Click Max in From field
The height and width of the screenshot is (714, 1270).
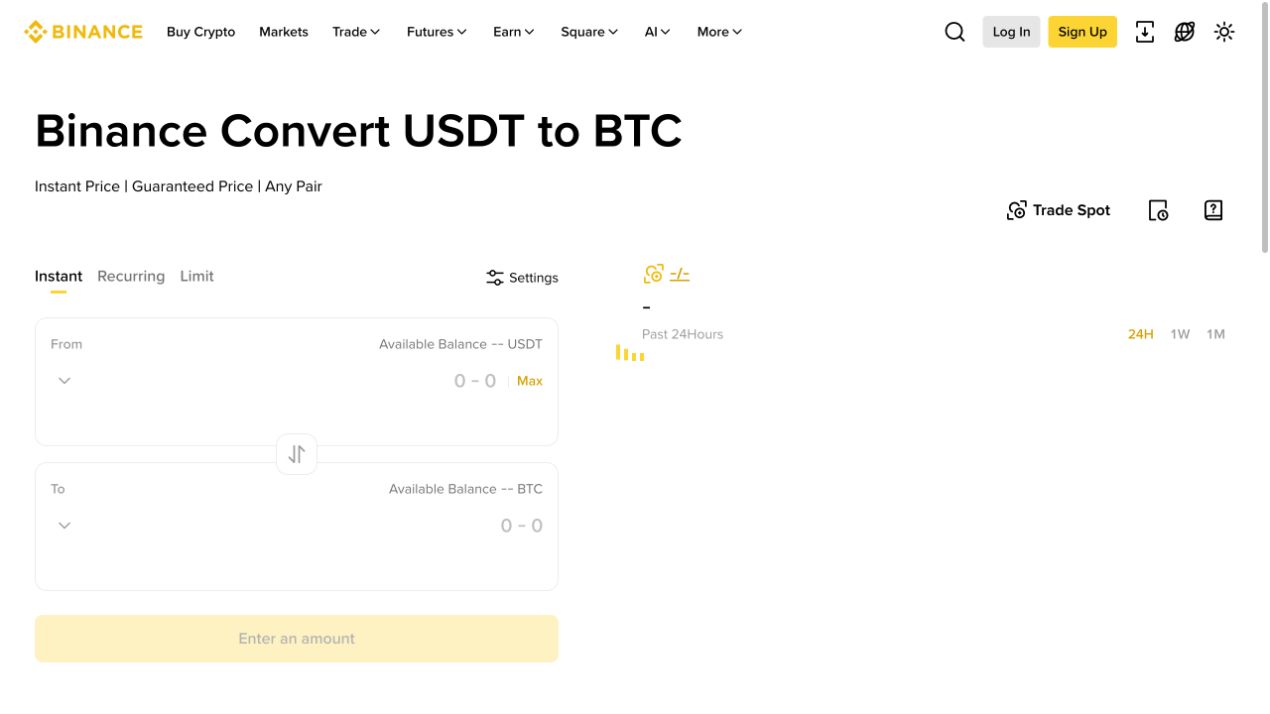[x=530, y=381]
